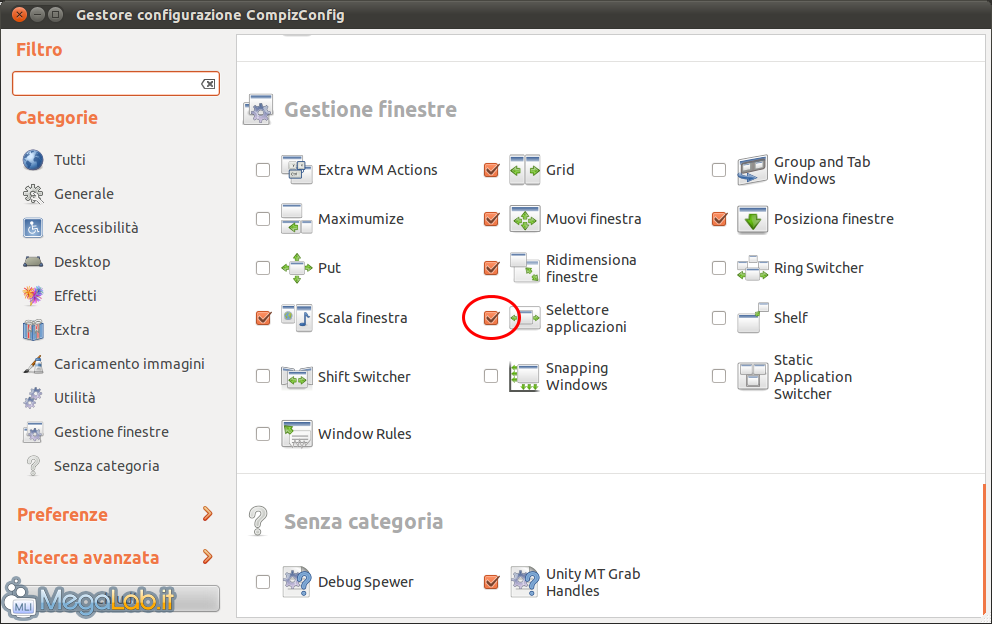992x624 pixels.
Task: Click the Extra category icon
Action: [x=33, y=330]
